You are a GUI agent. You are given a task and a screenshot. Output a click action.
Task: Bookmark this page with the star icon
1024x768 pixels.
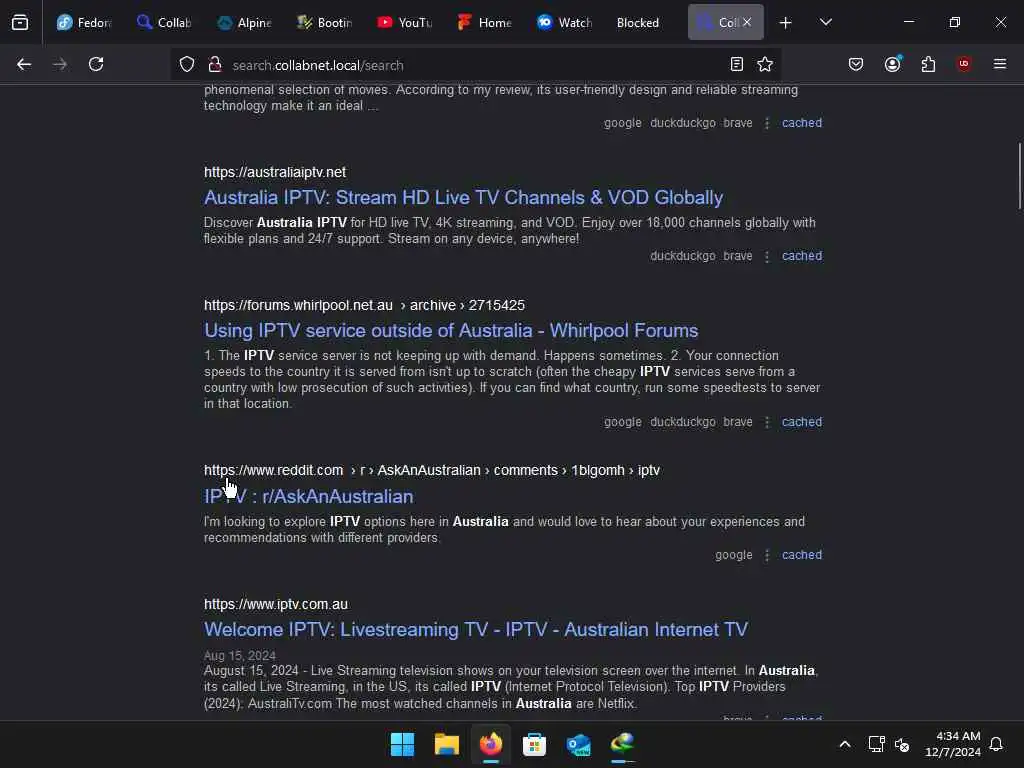pos(765,64)
